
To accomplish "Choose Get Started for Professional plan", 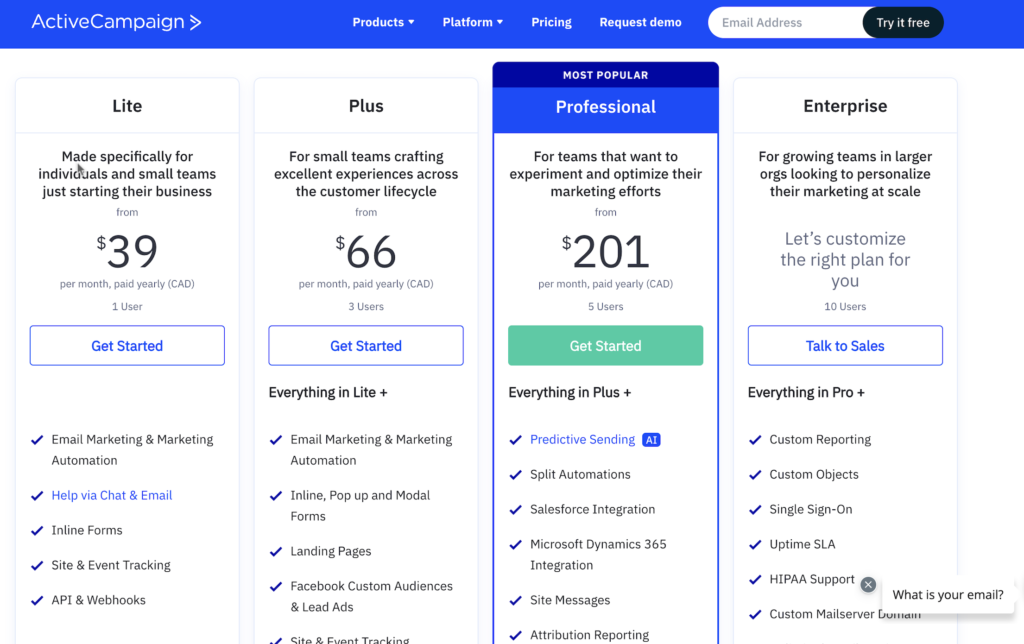I will [605, 346].
